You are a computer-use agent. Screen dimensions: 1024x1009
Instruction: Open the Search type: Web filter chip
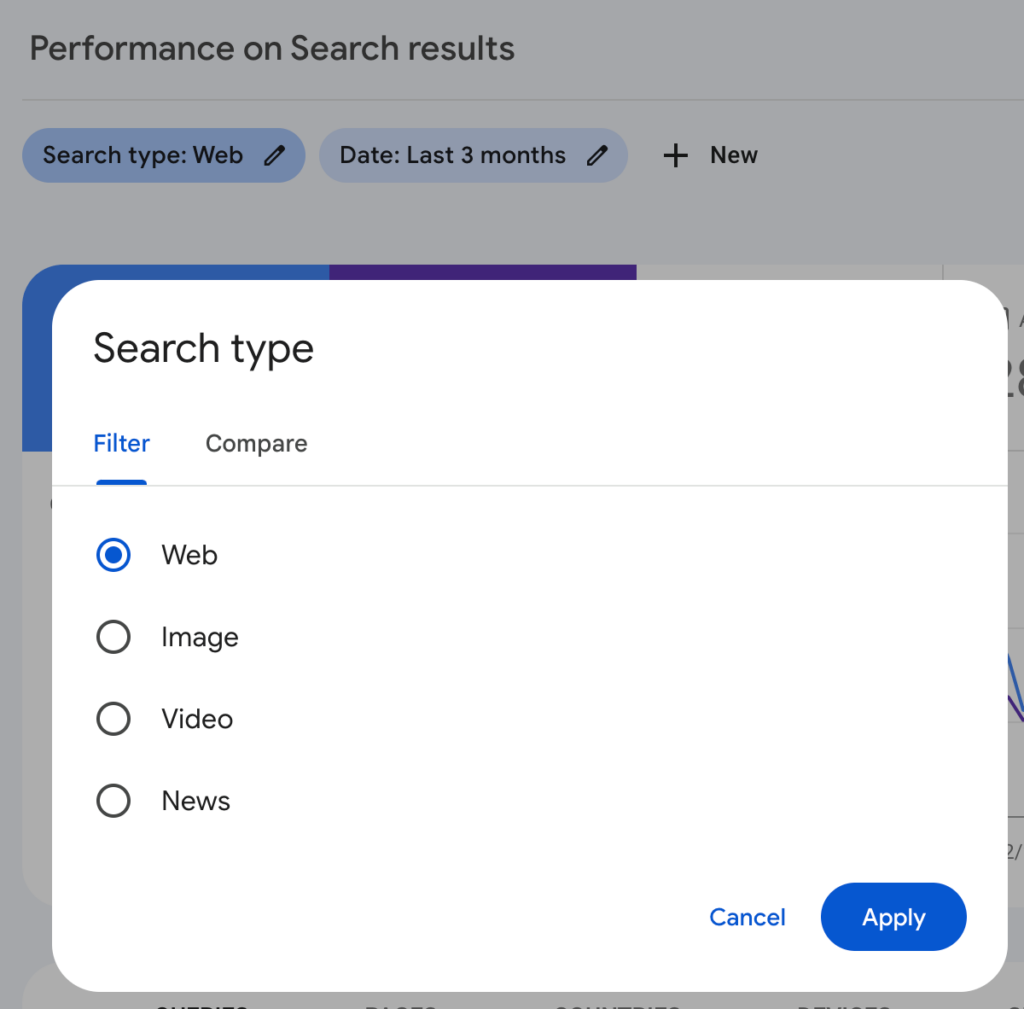click(163, 155)
